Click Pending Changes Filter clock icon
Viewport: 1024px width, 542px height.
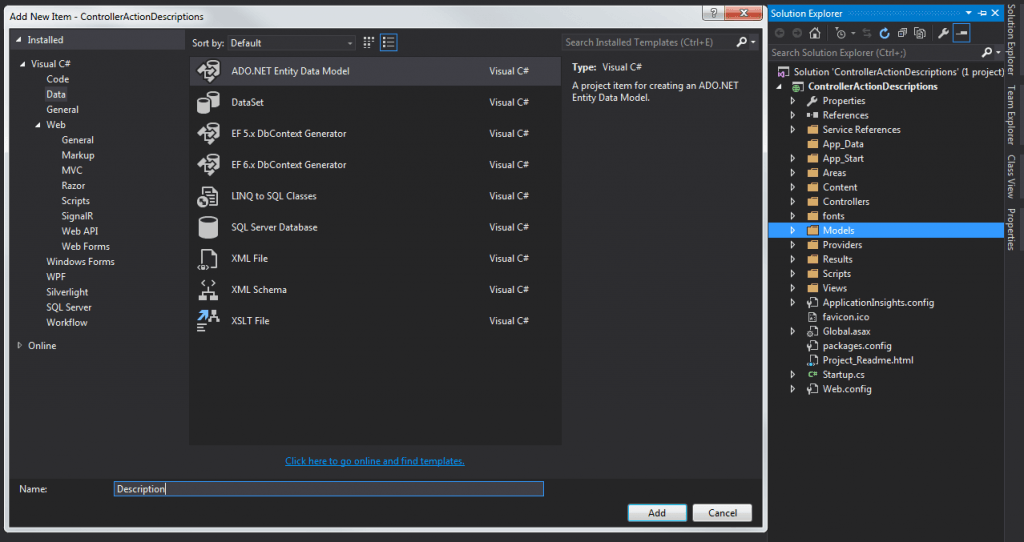(840, 33)
